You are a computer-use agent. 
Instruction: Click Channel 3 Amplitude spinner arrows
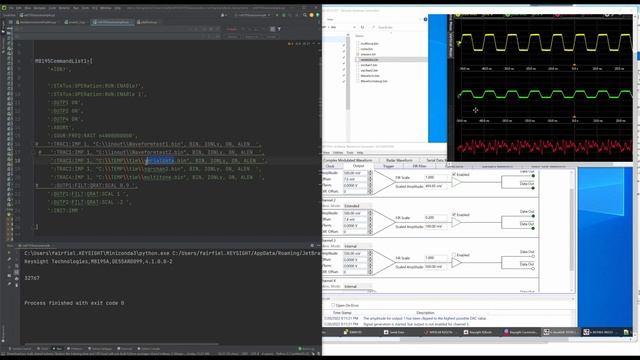pos(370,253)
